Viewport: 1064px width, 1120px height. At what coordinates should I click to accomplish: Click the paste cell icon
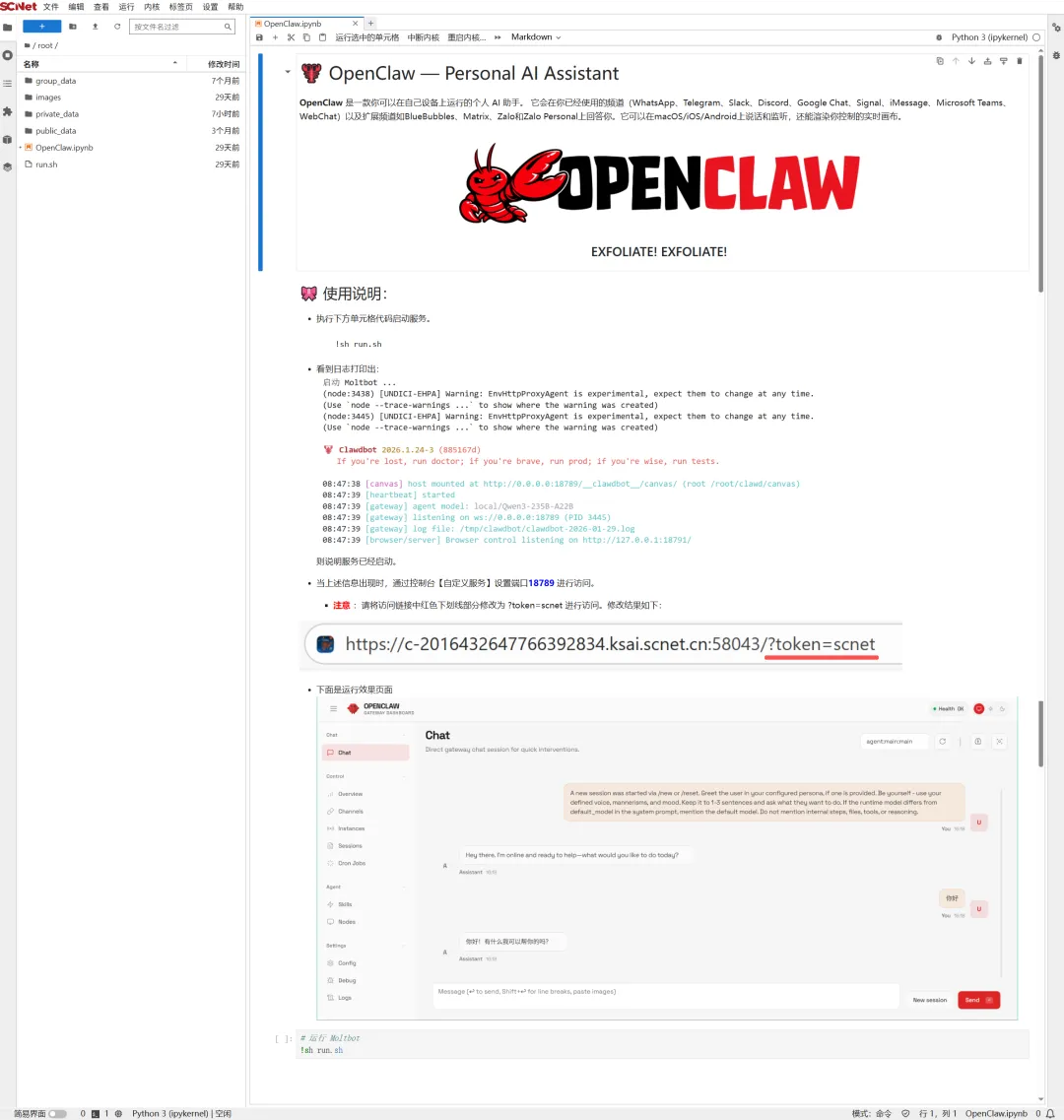322,37
